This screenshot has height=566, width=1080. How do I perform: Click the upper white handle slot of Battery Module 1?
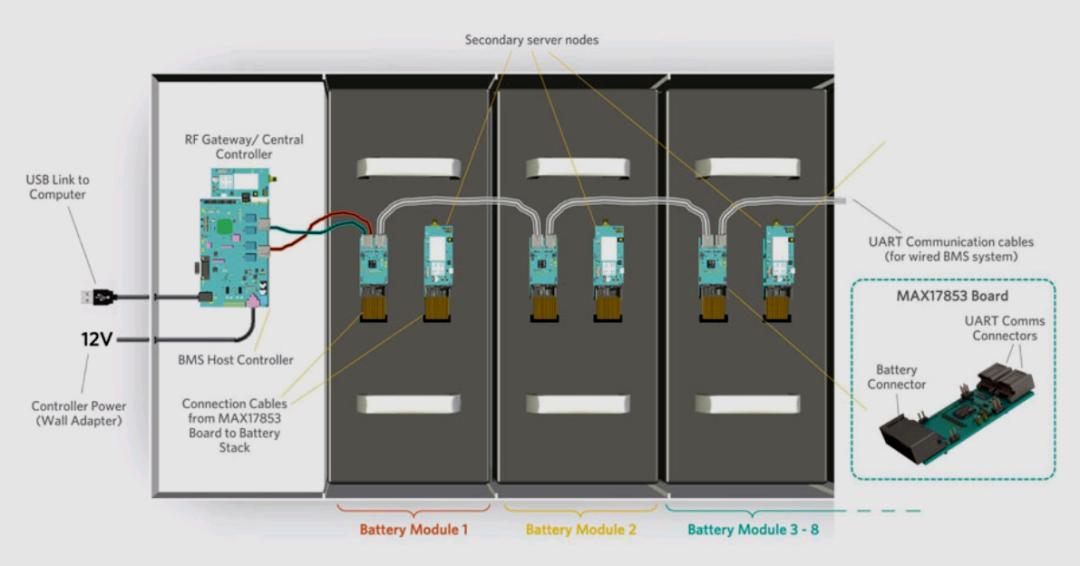pyautogui.click(x=410, y=167)
